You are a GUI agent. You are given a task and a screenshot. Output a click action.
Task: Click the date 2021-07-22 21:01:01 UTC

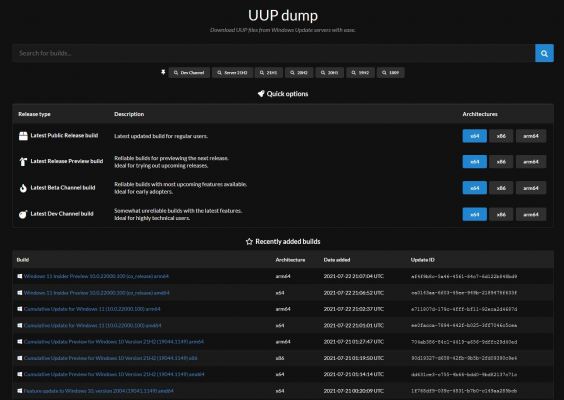[354, 326]
